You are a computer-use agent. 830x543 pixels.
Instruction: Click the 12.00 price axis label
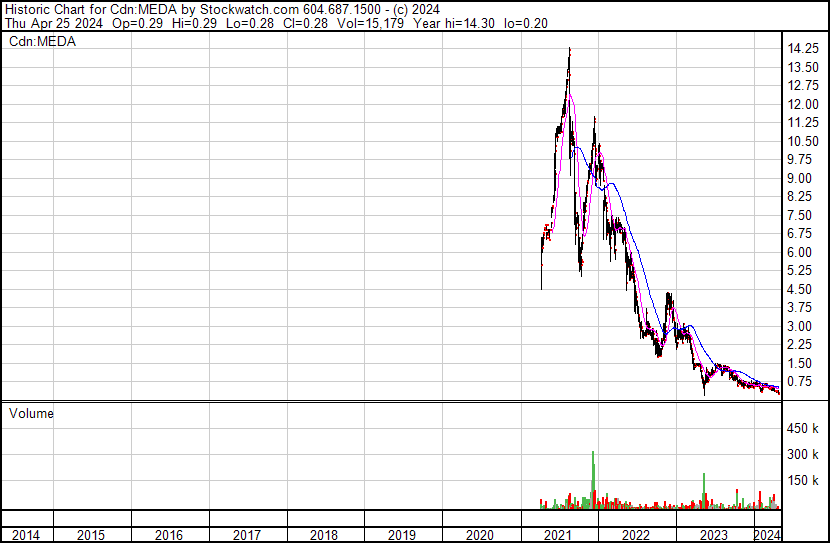point(803,104)
